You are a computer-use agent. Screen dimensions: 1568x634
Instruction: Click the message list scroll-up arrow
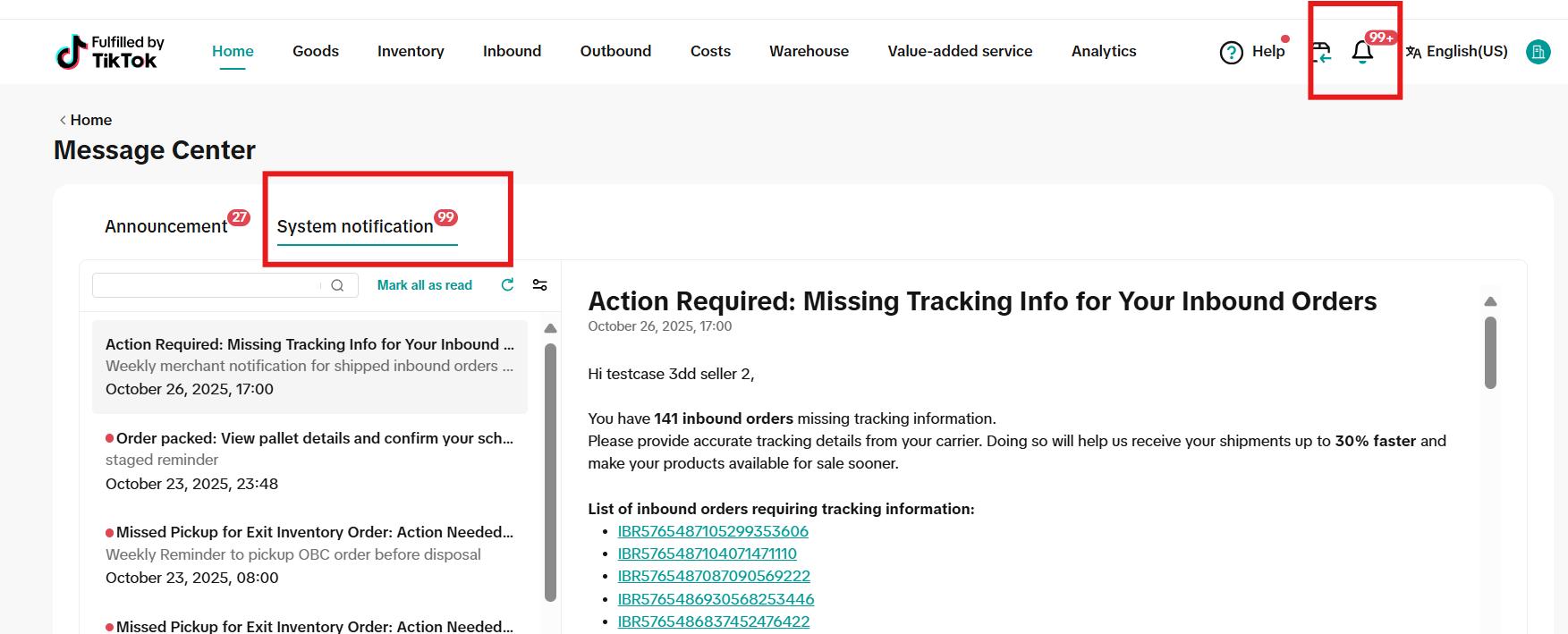pyautogui.click(x=550, y=328)
